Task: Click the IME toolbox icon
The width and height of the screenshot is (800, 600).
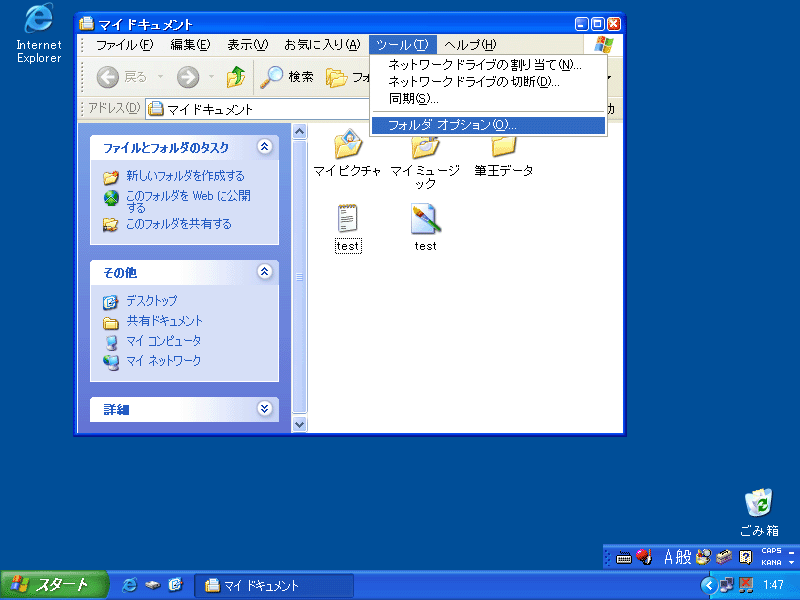Action: (724, 557)
